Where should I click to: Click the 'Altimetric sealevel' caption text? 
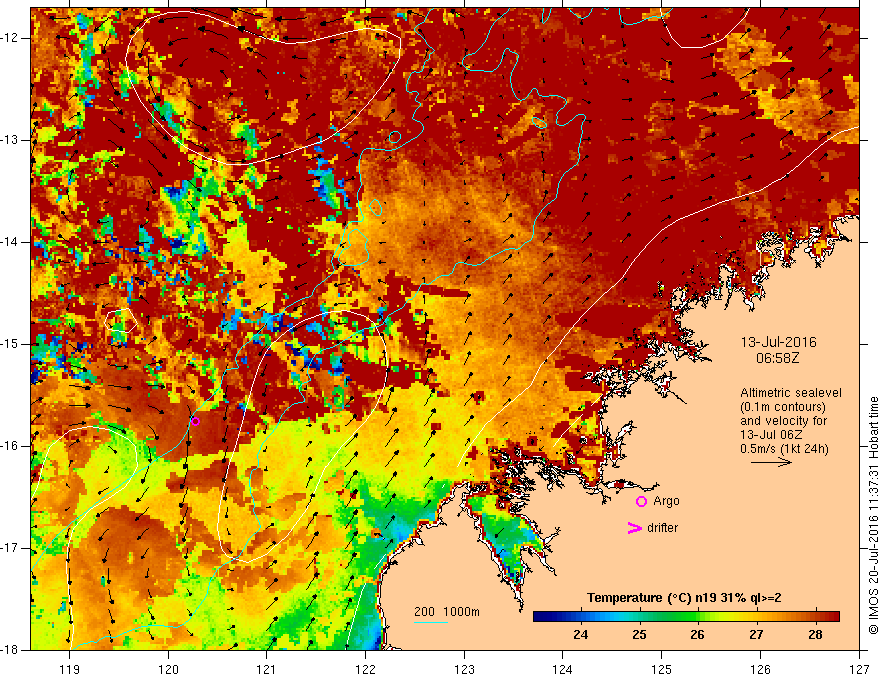(791, 393)
